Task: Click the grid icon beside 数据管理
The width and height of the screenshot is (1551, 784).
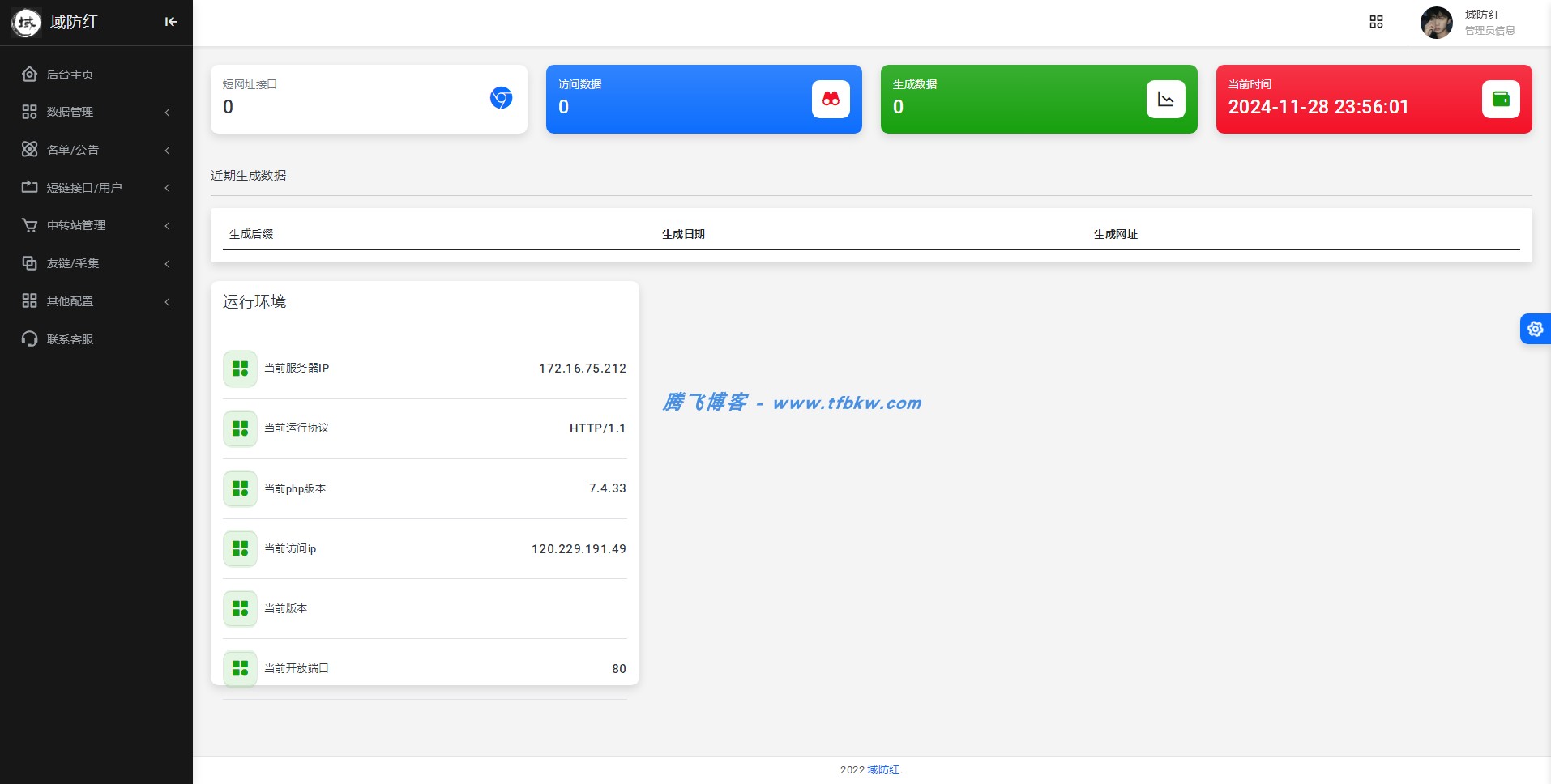Action: [x=29, y=112]
